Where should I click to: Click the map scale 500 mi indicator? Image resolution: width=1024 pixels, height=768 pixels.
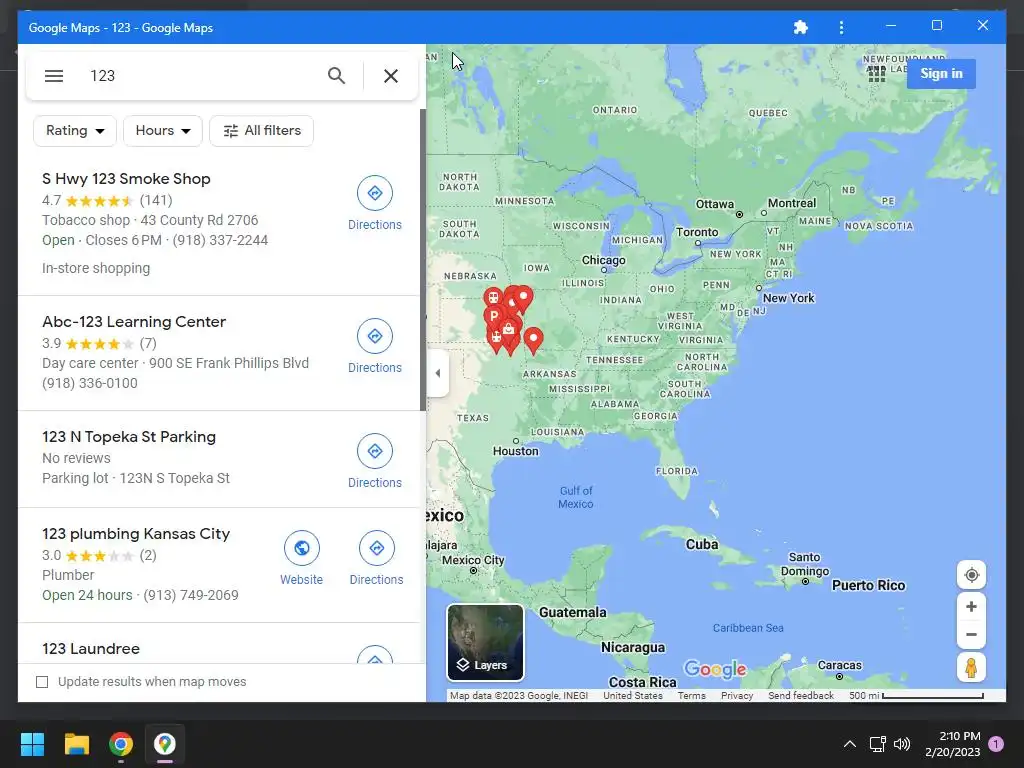[916, 696]
